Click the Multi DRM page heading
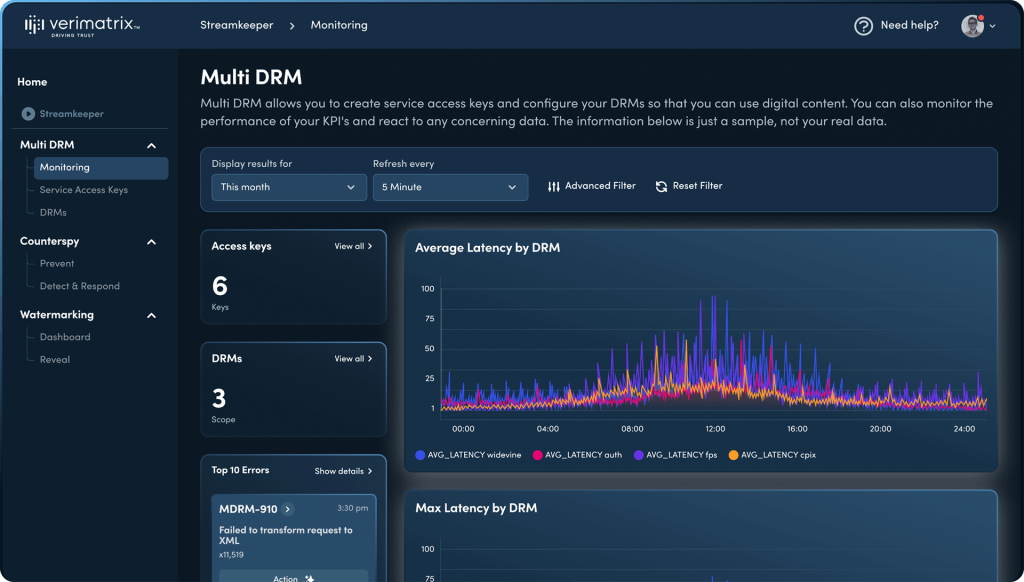This screenshot has width=1024, height=582. pyautogui.click(x=251, y=78)
